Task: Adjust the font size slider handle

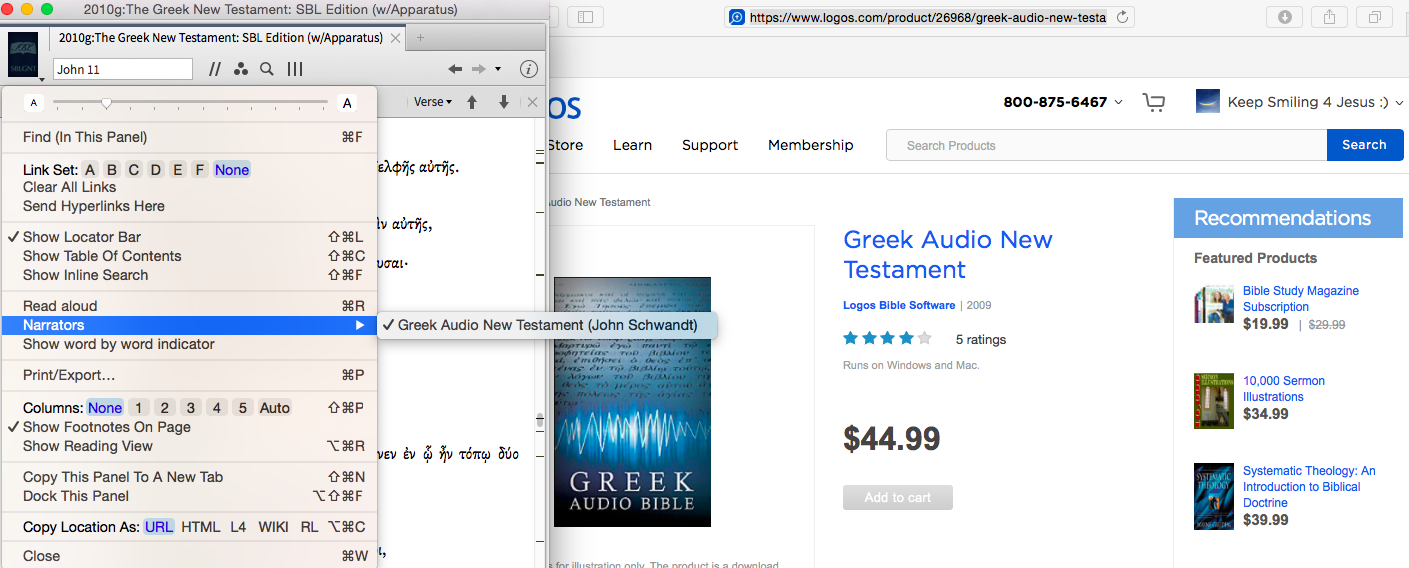Action: pyautogui.click(x=106, y=102)
